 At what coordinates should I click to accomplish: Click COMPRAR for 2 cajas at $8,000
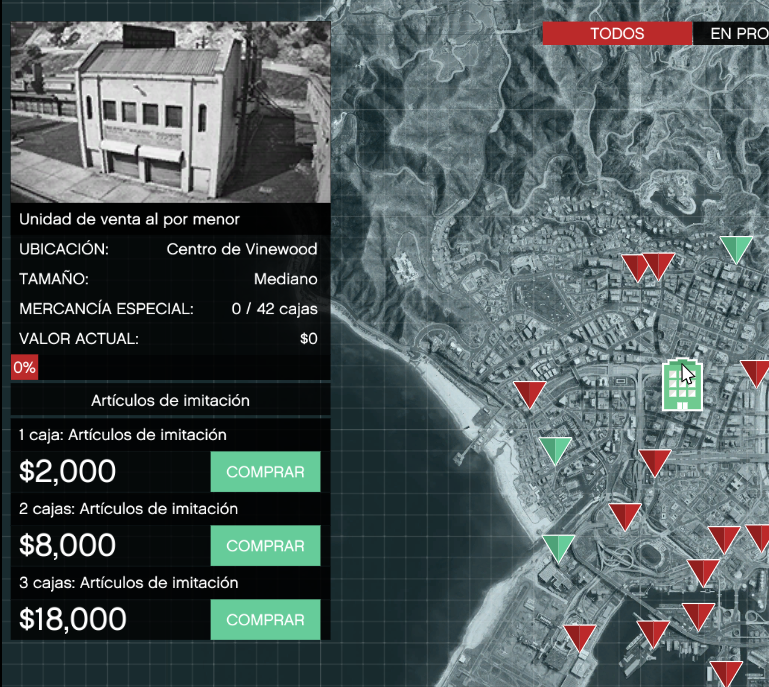pos(265,546)
